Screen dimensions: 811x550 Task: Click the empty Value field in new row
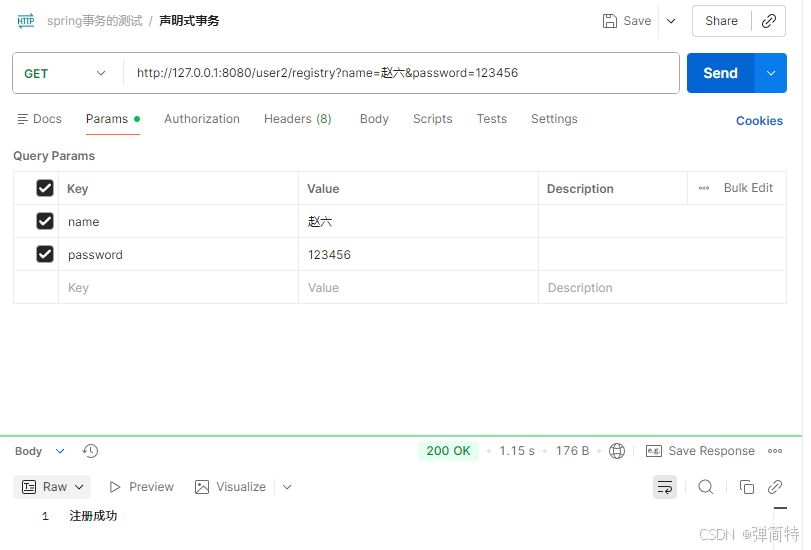(x=418, y=287)
